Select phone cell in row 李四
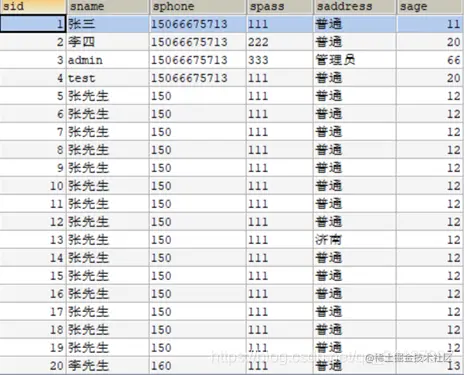This screenshot has height=375, width=464. click(x=198, y=42)
